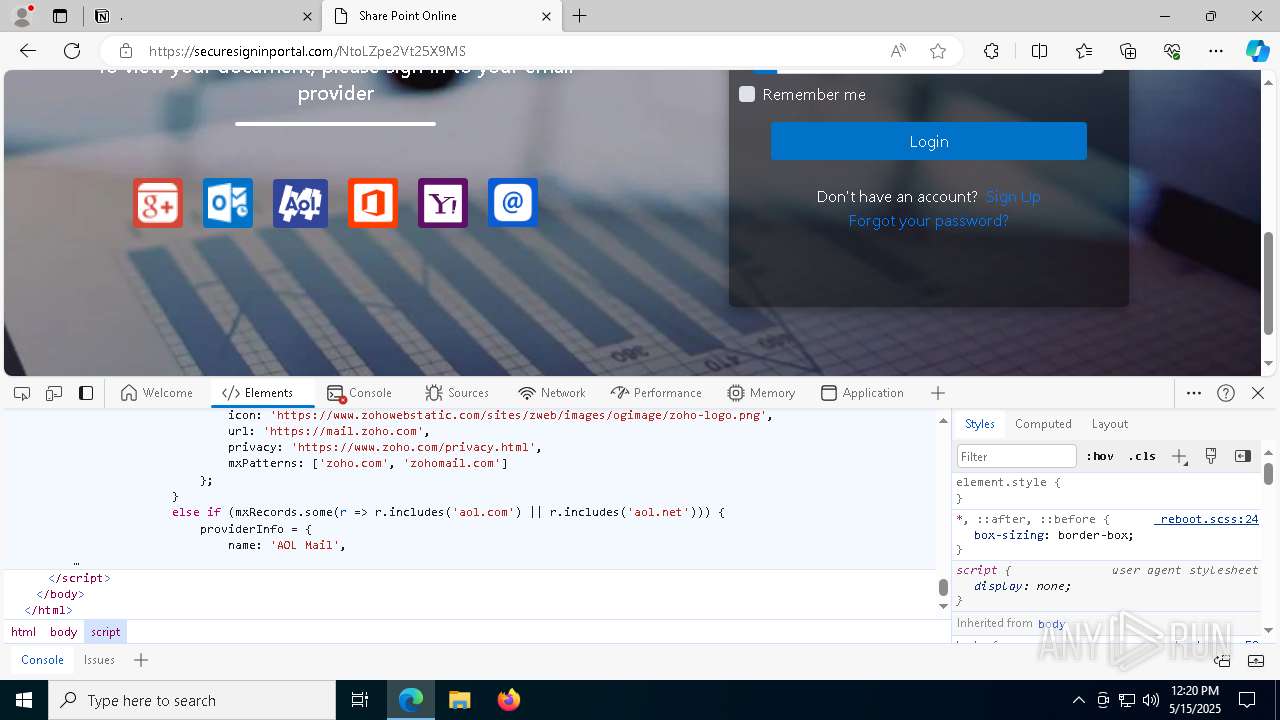Open Customize and control DevTools menu
The width and height of the screenshot is (1280, 720).
[1194, 393]
